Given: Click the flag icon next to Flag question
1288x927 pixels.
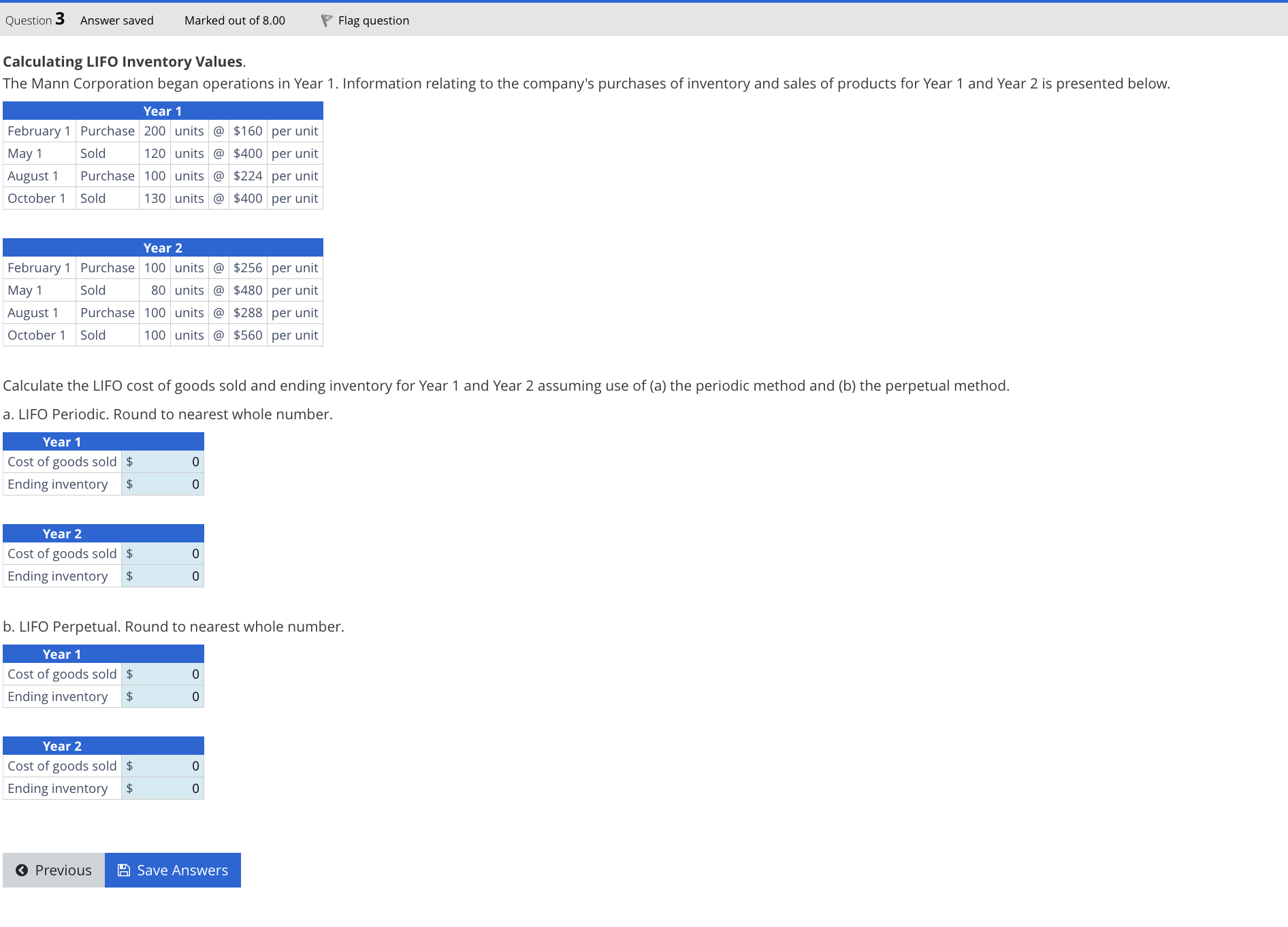Looking at the screenshot, I should coord(327,20).
